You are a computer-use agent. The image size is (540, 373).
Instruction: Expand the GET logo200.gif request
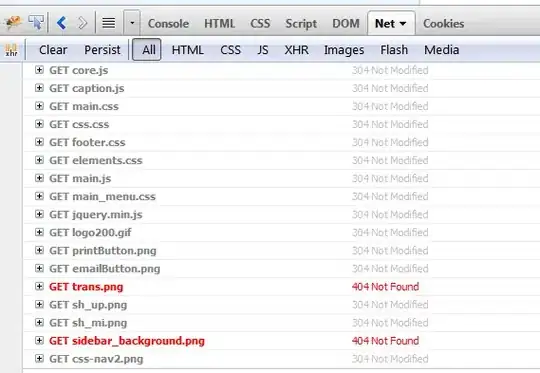40,232
